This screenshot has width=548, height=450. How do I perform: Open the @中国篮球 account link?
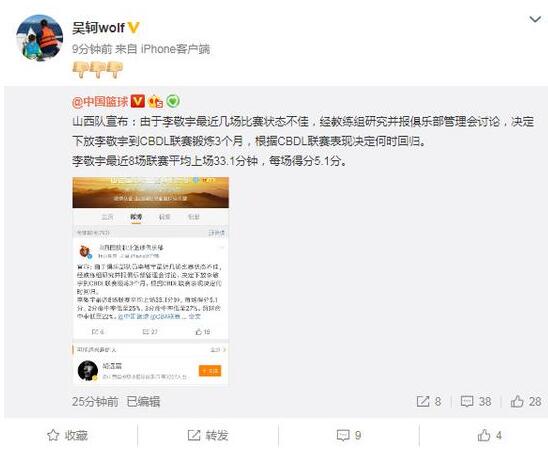[x=100, y=102]
